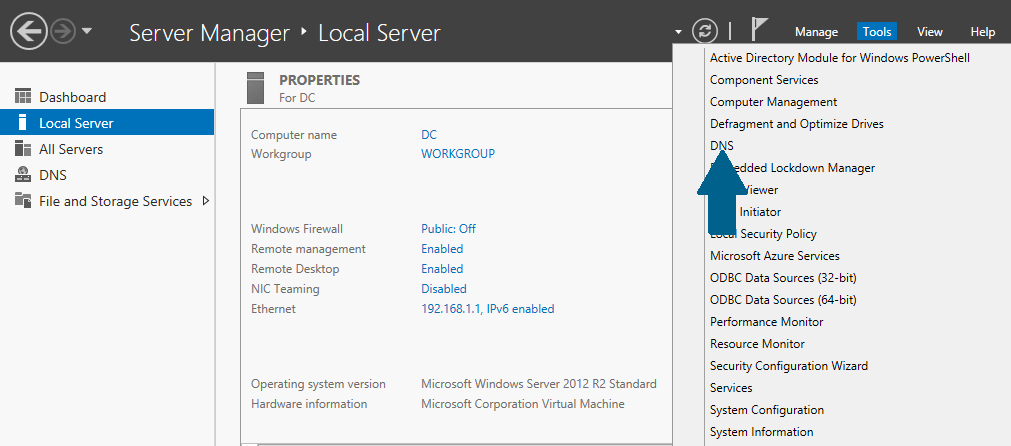Viewport: 1011px width, 446px height.
Task: Click the WORKGROUP link
Action: point(458,154)
